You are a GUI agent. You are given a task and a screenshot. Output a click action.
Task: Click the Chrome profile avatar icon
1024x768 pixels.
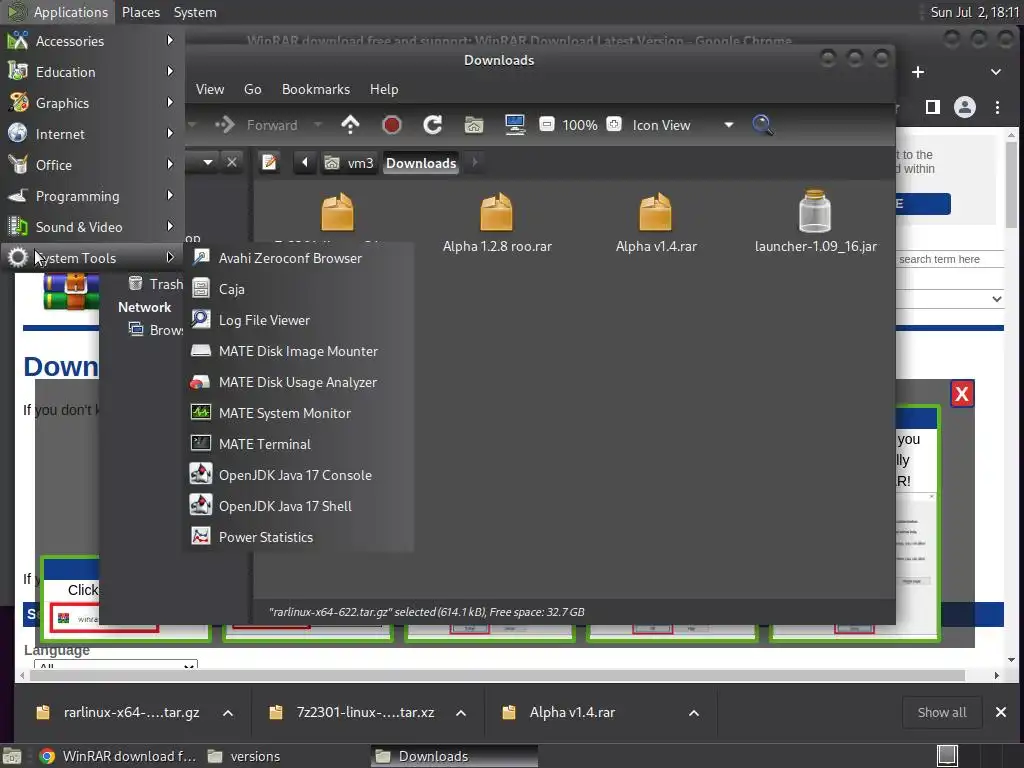click(965, 107)
